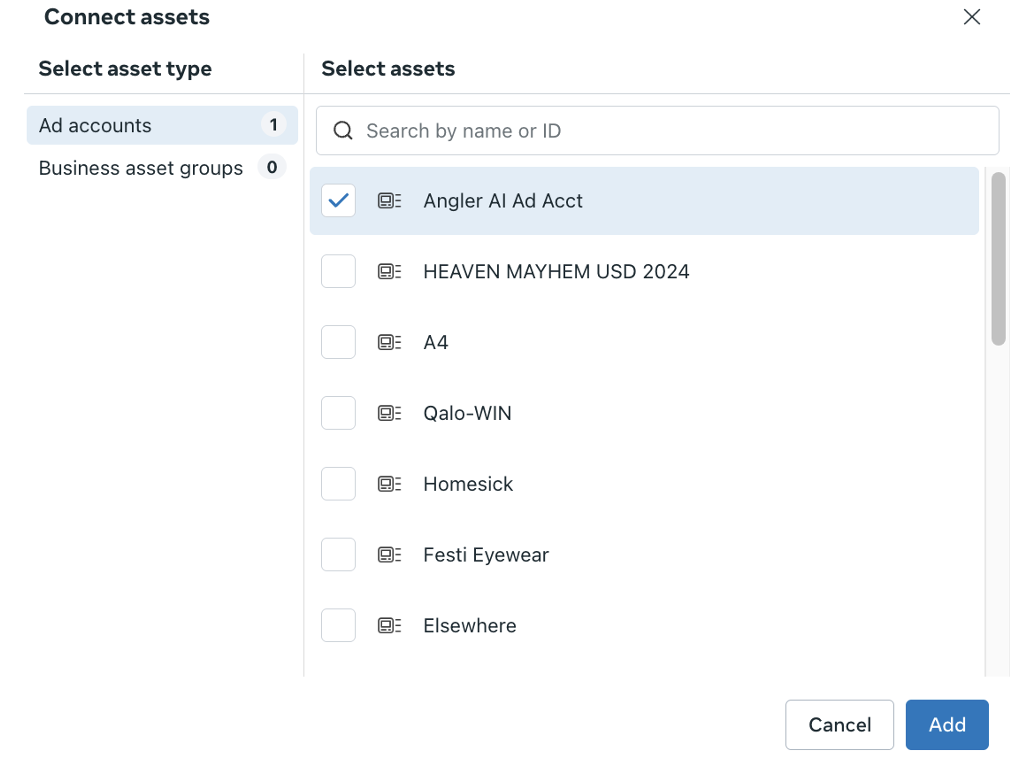Click the ad account icon beside A4
The image size is (1010, 766).
(x=389, y=343)
